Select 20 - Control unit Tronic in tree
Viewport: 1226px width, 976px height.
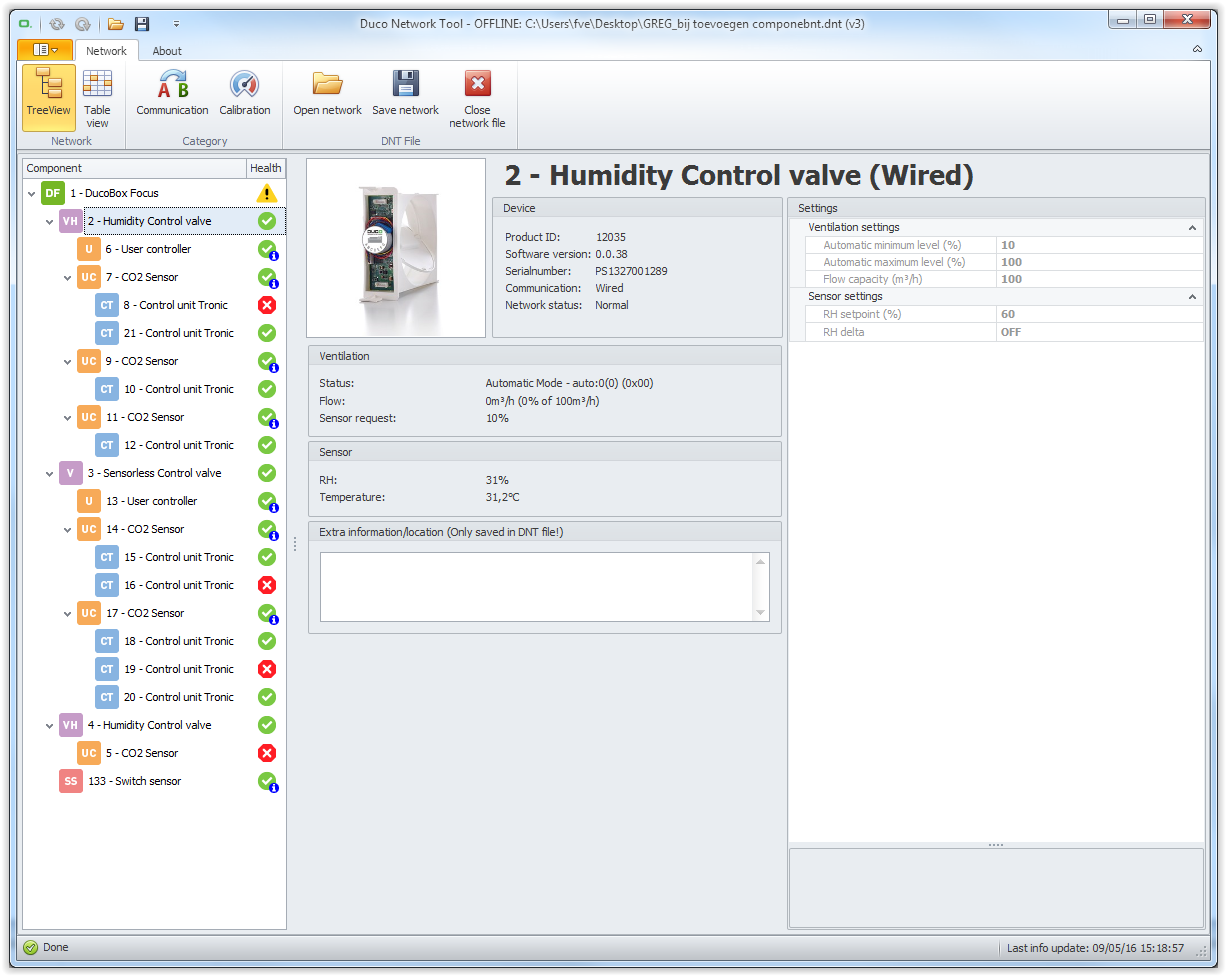tap(179, 697)
